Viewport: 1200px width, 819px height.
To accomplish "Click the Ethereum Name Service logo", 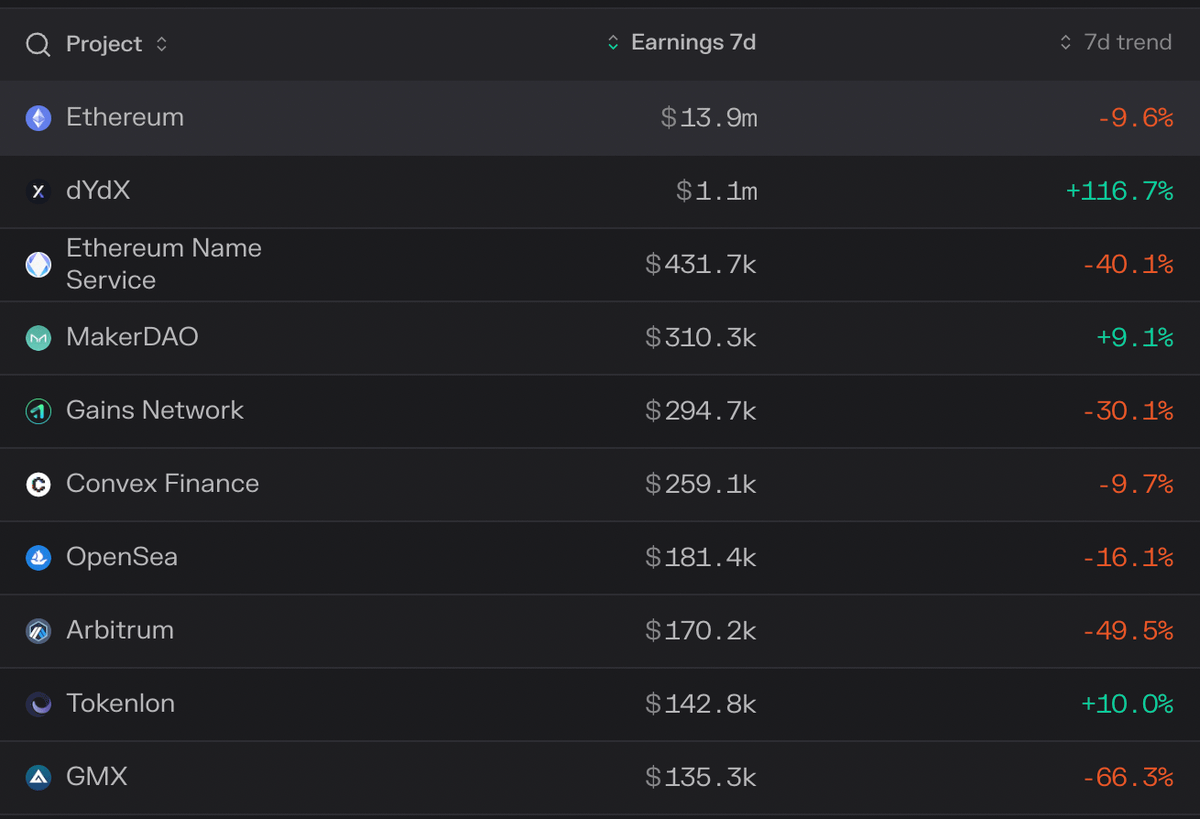I will coord(38,264).
